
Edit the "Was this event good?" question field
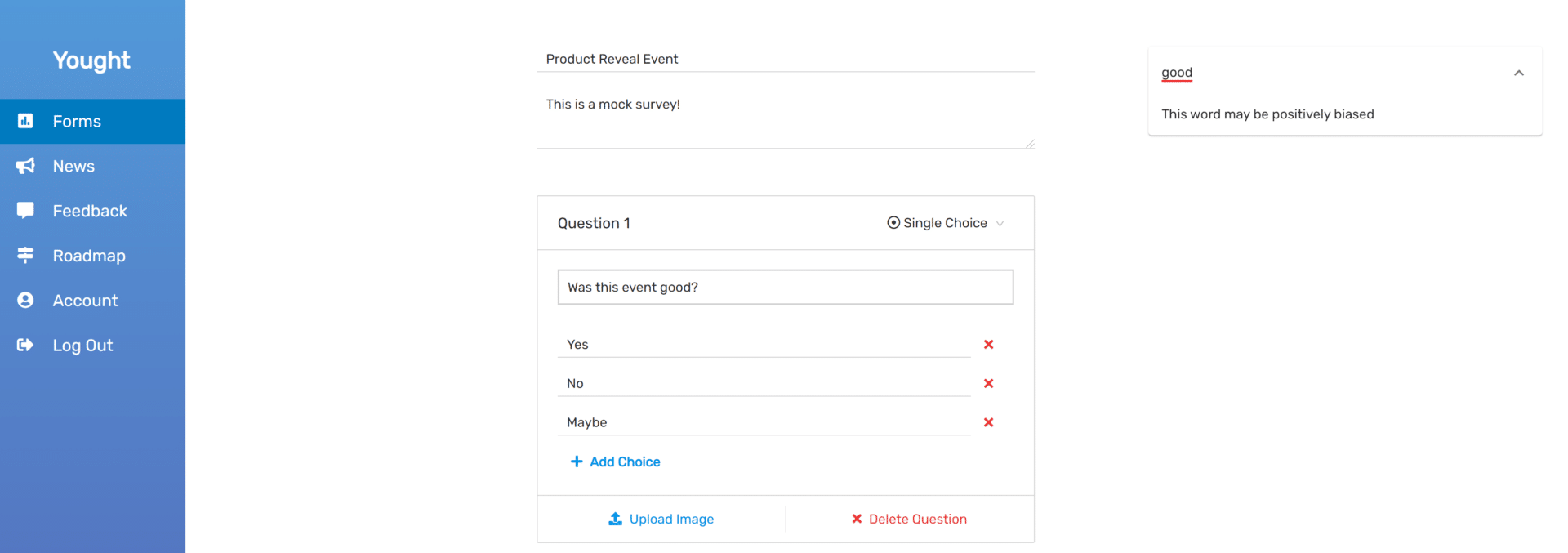[785, 288]
